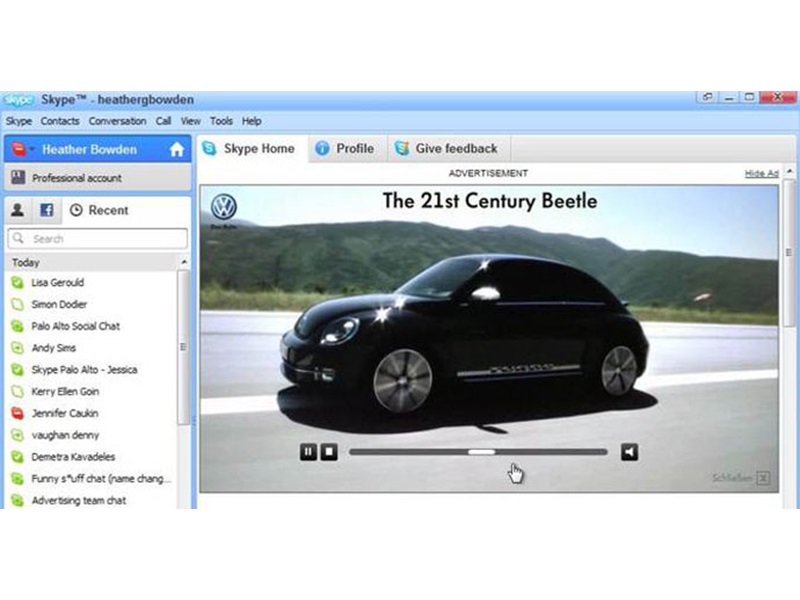Image resolution: width=800 pixels, height=600 pixels.
Task: Click Andy Sims' status icon
Action: coord(17,348)
